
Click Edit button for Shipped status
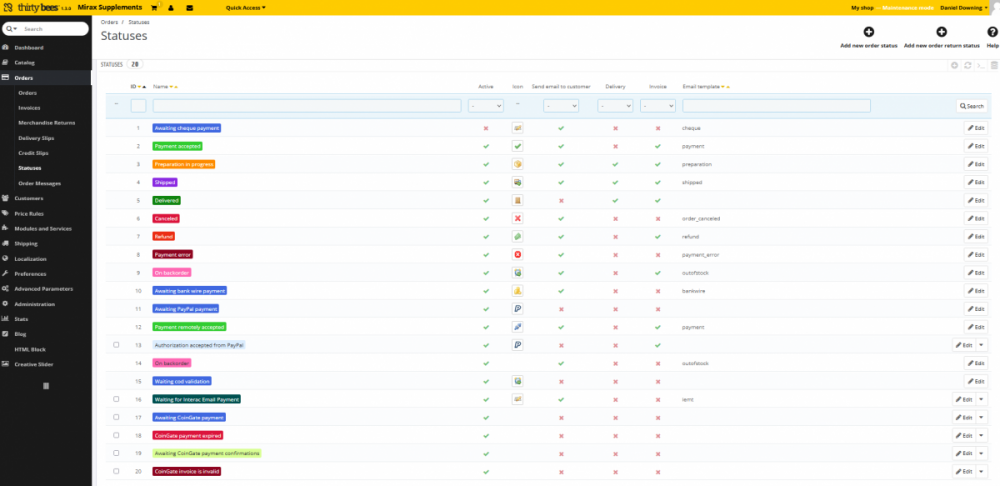pyautogui.click(x=976, y=182)
